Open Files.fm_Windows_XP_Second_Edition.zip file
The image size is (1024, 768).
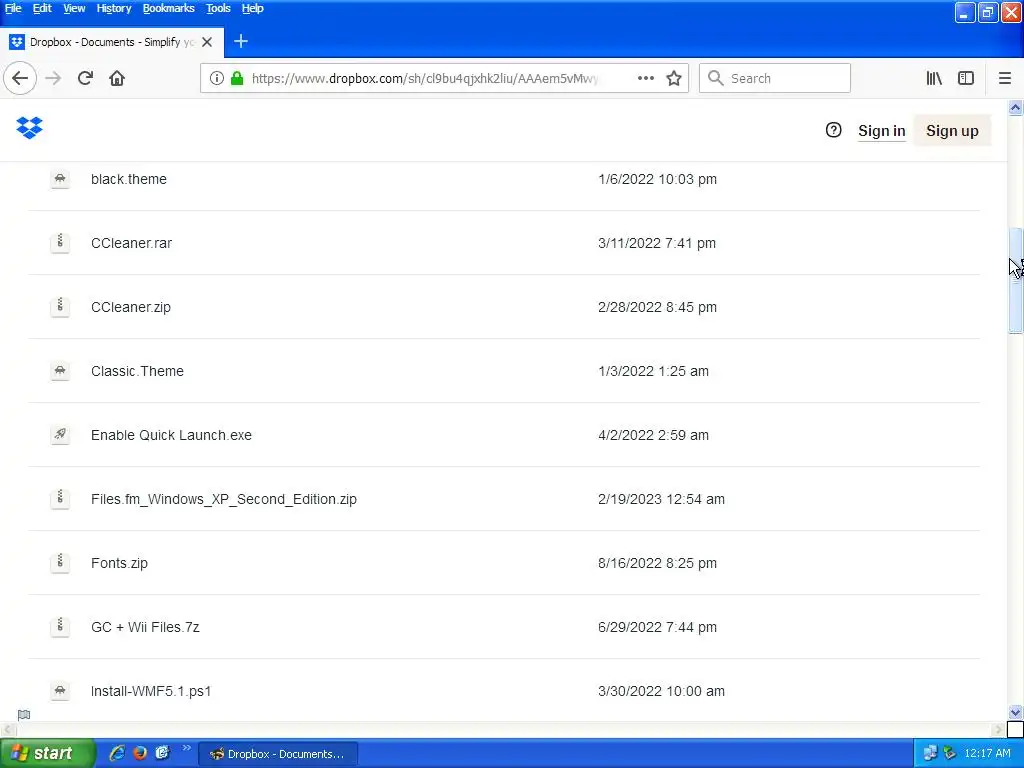coord(224,499)
